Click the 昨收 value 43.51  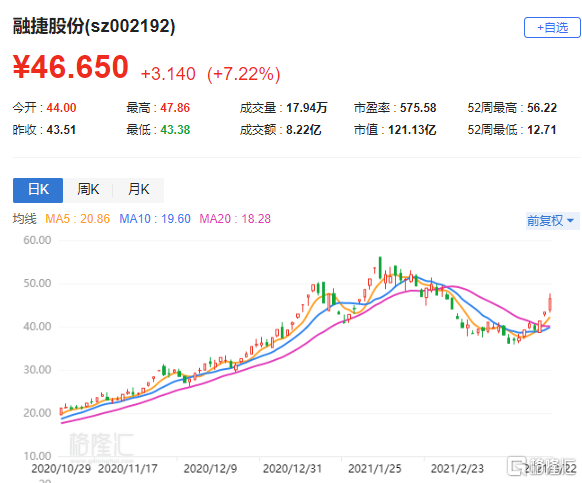pos(61,130)
